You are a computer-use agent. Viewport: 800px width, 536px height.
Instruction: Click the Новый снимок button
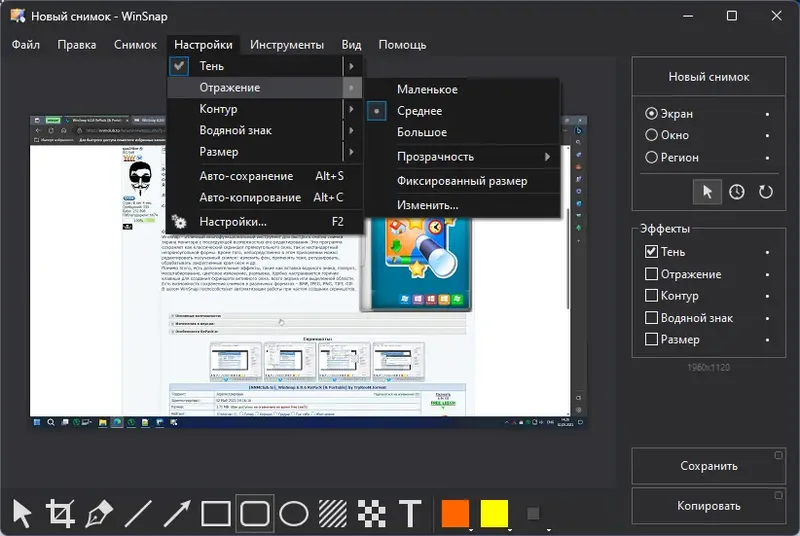pos(709,76)
